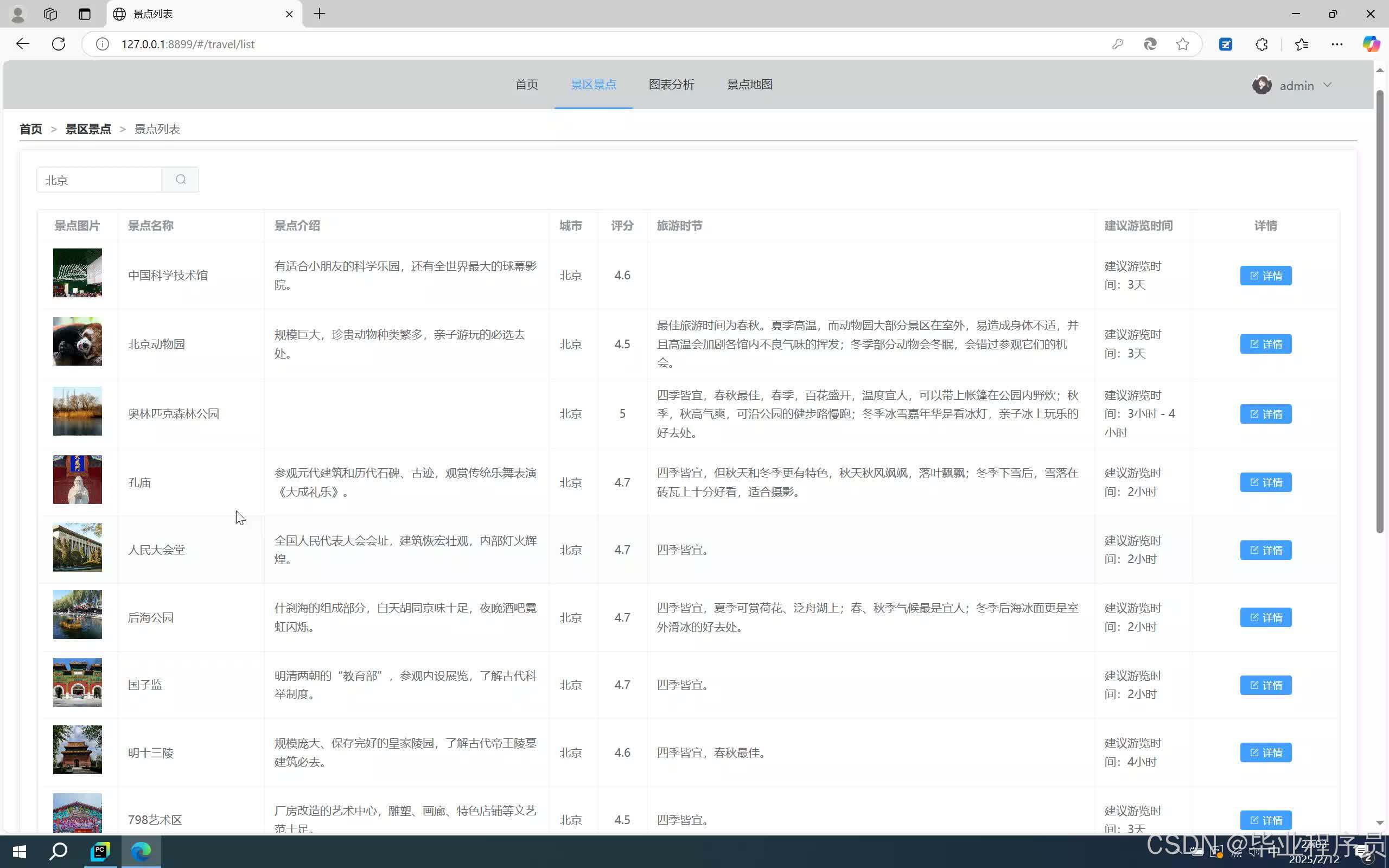The width and height of the screenshot is (1389, 868).
Task: Launch the Copilot sidebar icon
Action: point(1371,44)
